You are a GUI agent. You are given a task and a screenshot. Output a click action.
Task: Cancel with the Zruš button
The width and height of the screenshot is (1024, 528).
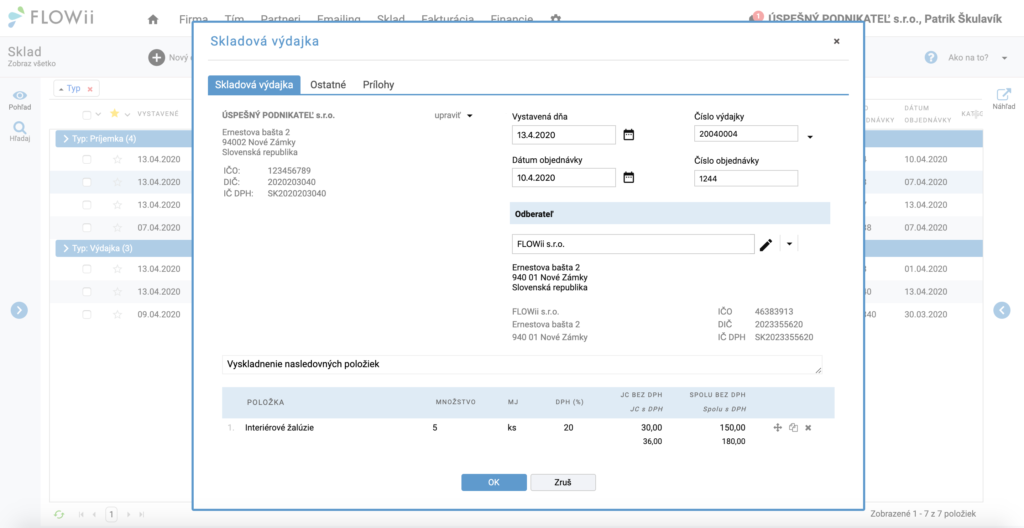[x=563, y=482]
